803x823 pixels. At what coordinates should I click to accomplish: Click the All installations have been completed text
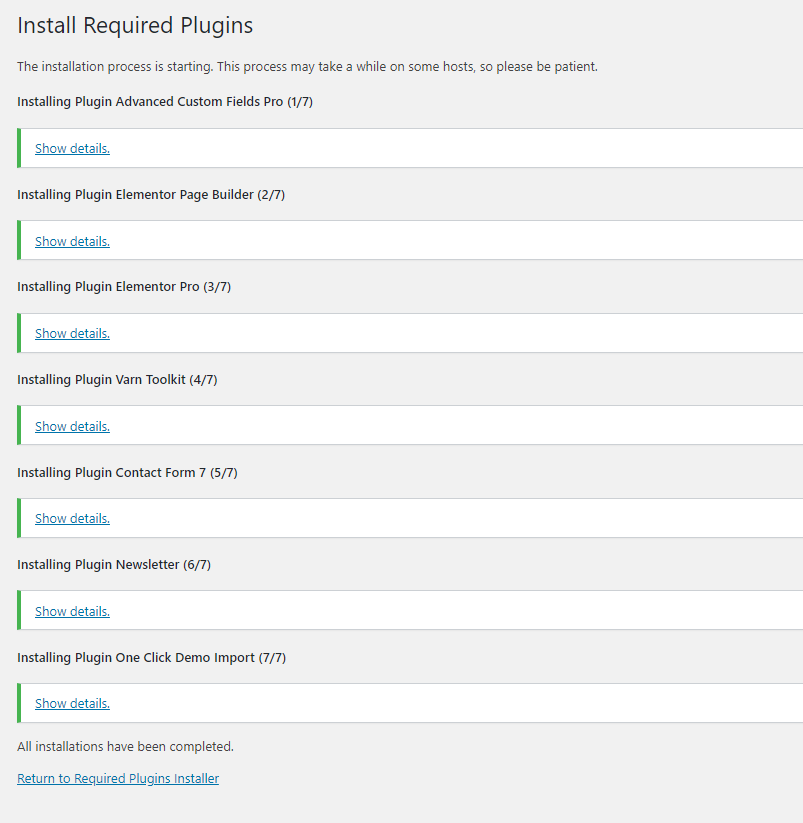(125, 746)
